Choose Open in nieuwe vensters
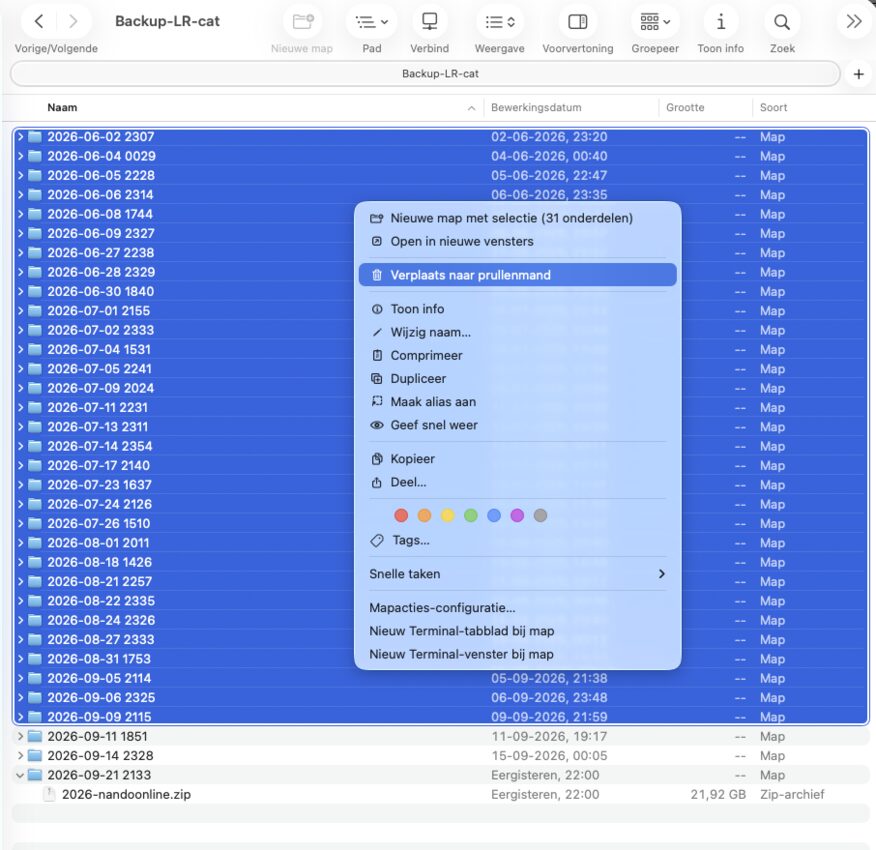Image resolution: width=876 pixels, height=850 pixels. (517, 241)
